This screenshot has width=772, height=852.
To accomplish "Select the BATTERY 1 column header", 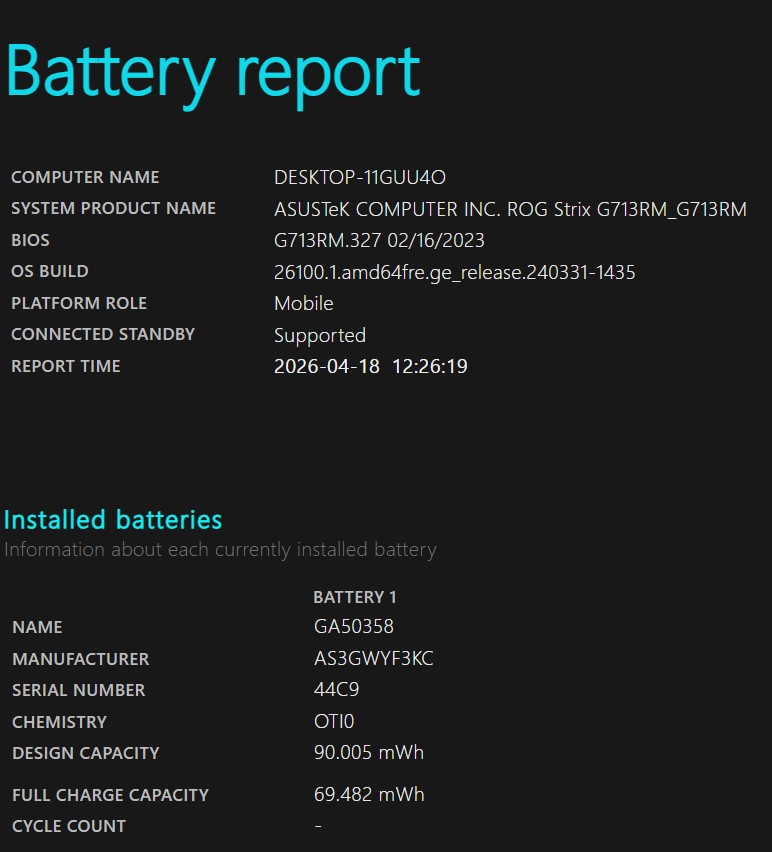I will point(355,597).
